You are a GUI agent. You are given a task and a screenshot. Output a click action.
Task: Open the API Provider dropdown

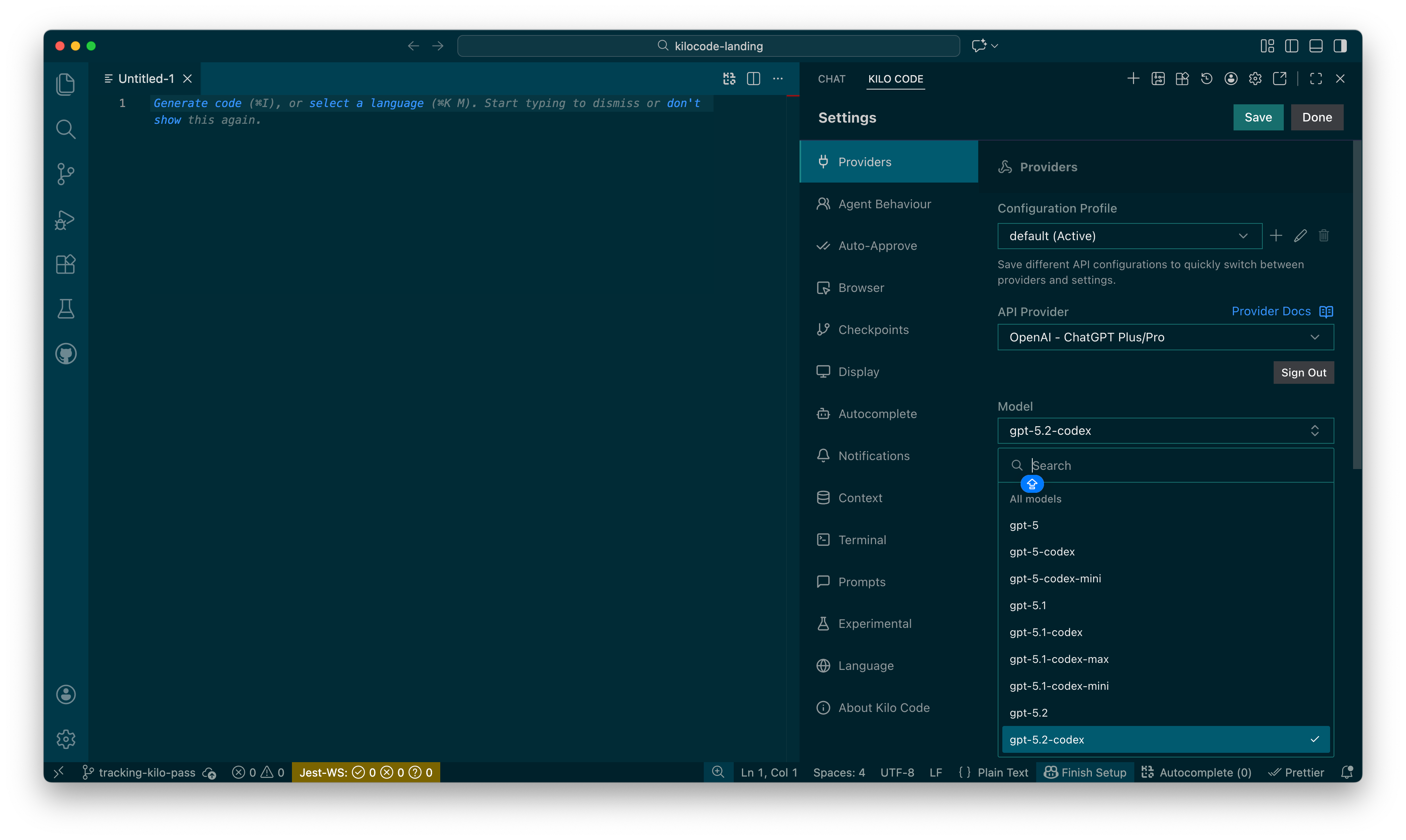1165,337
